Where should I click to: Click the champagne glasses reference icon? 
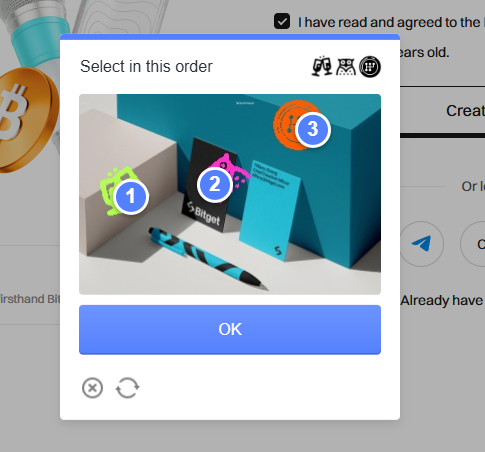click(x=322, y=66)
